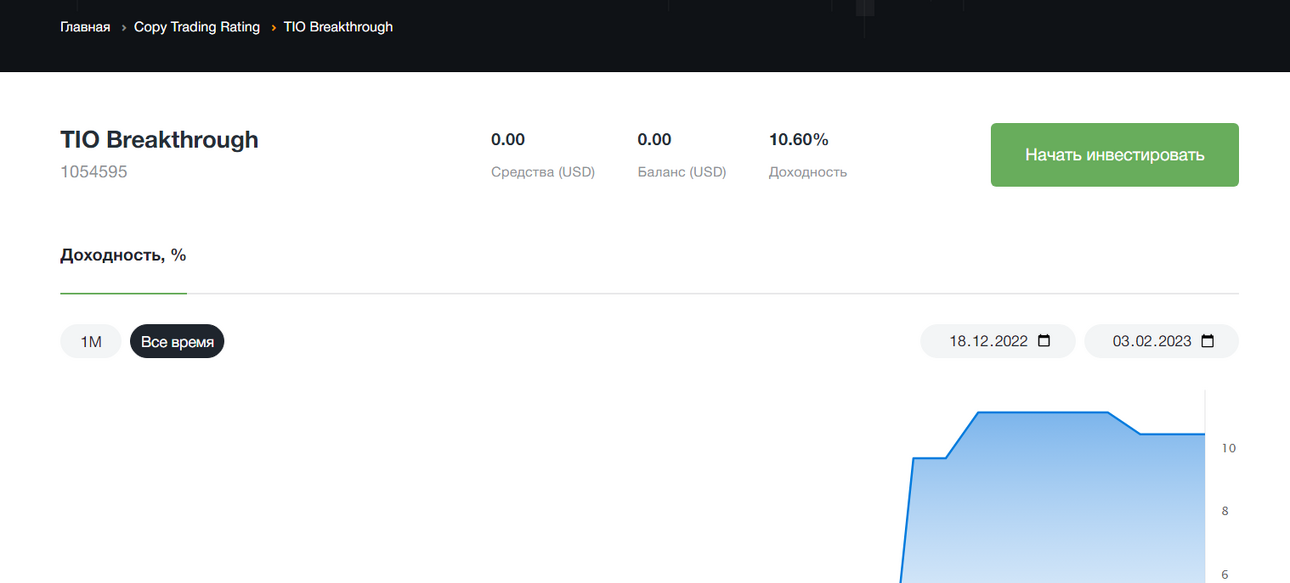Click the chart axis label 10

click(1229, 448)
